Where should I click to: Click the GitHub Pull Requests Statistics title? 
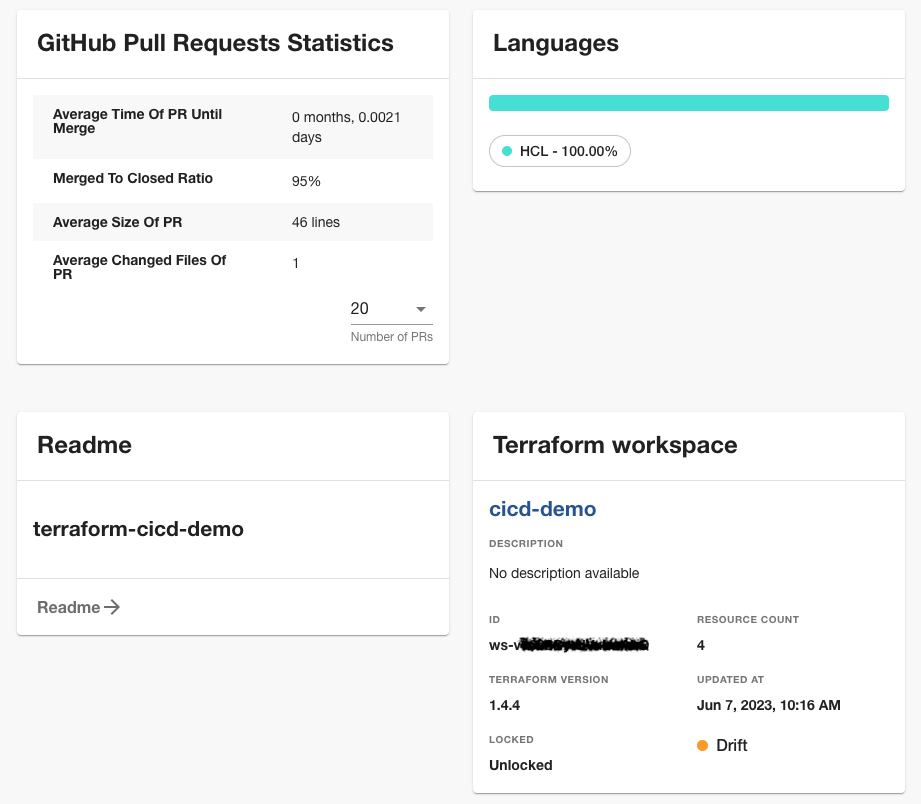tap(215, 43)
